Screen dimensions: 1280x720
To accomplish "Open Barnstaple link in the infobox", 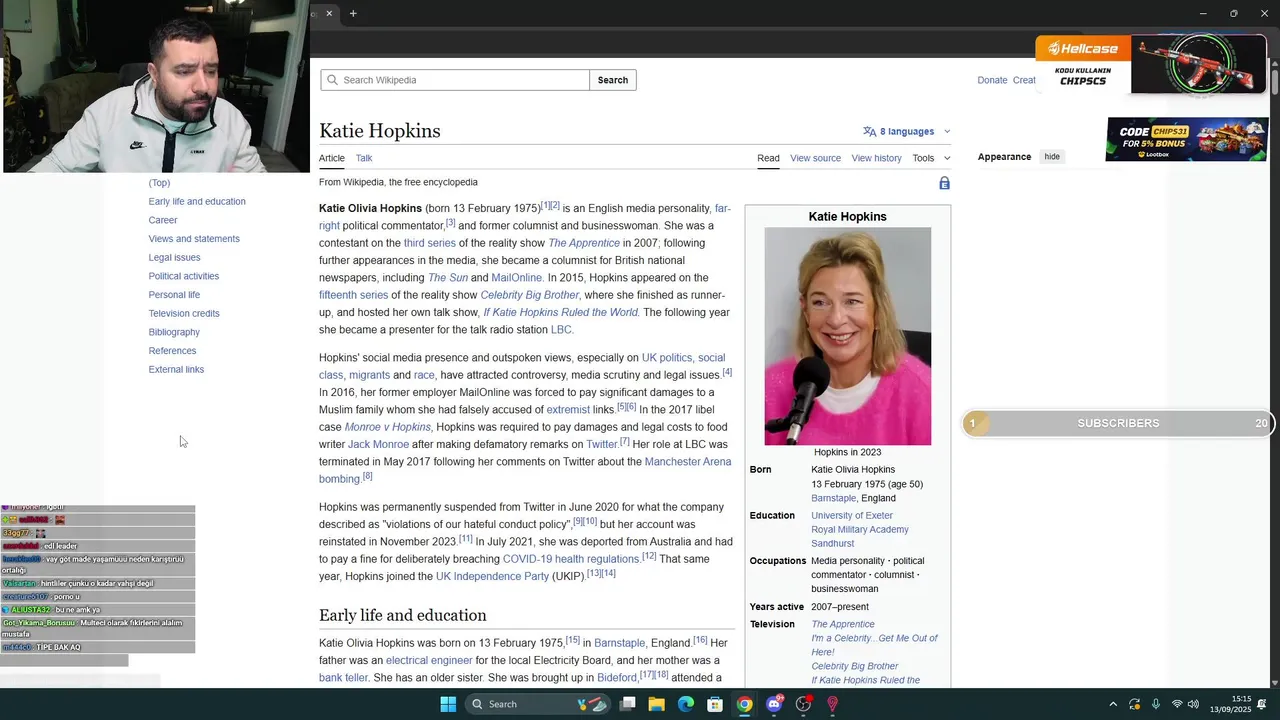I will pos(833,498).
